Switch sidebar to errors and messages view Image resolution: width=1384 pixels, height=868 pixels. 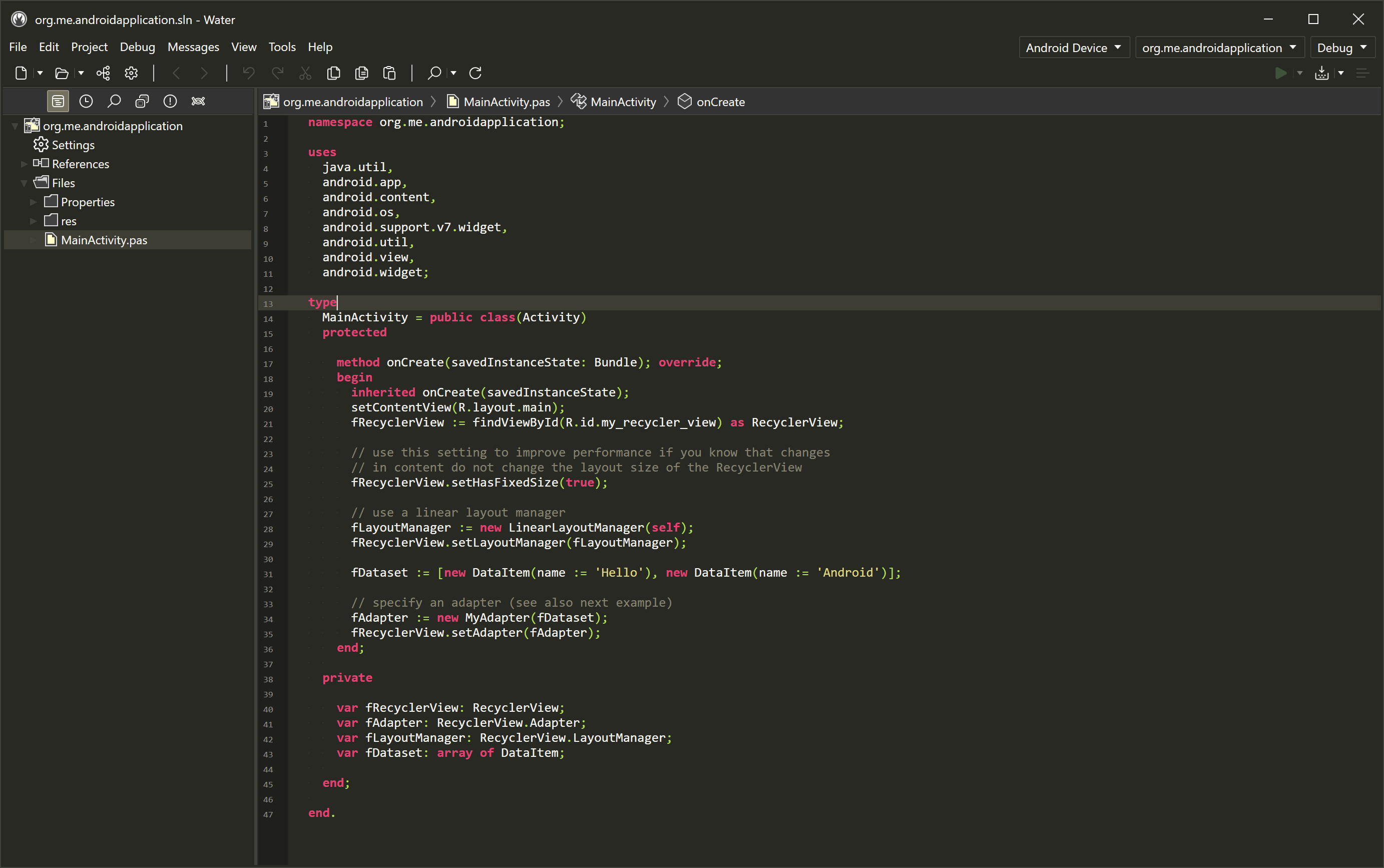click(x=170, y=101)
